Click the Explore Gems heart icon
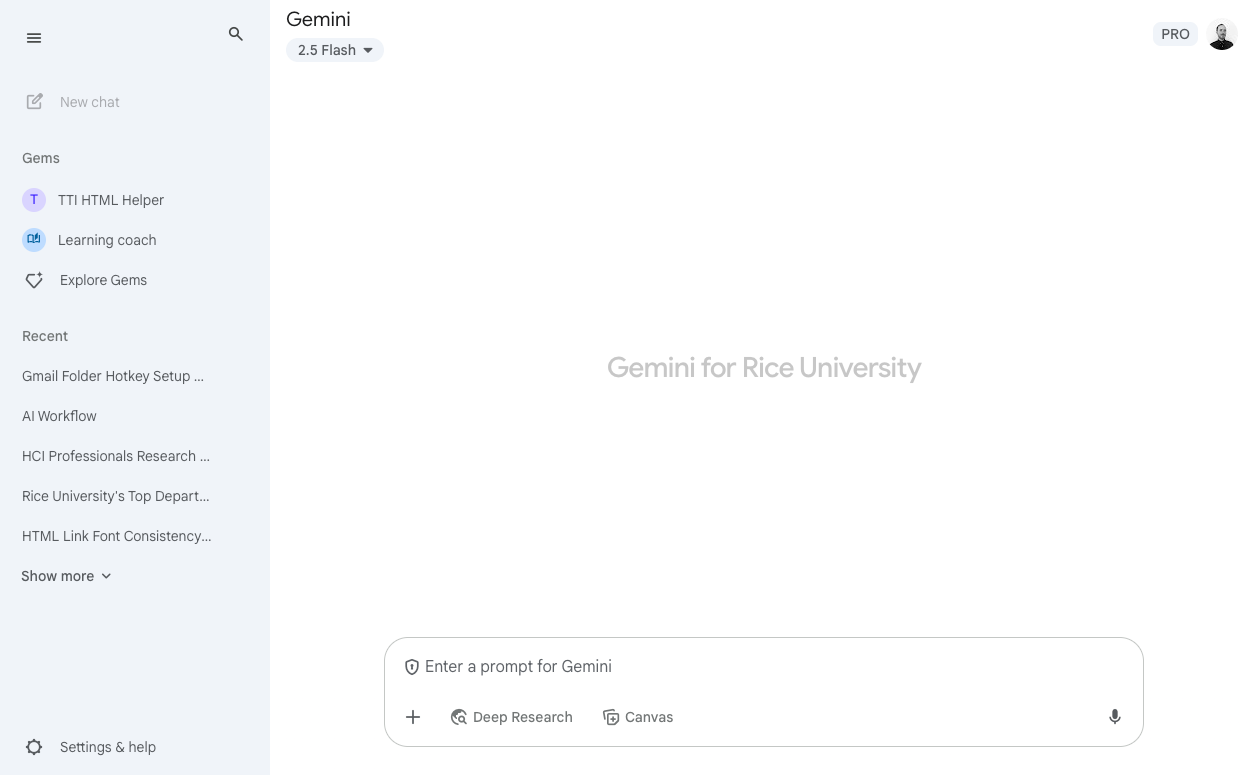 pos(34,281)
